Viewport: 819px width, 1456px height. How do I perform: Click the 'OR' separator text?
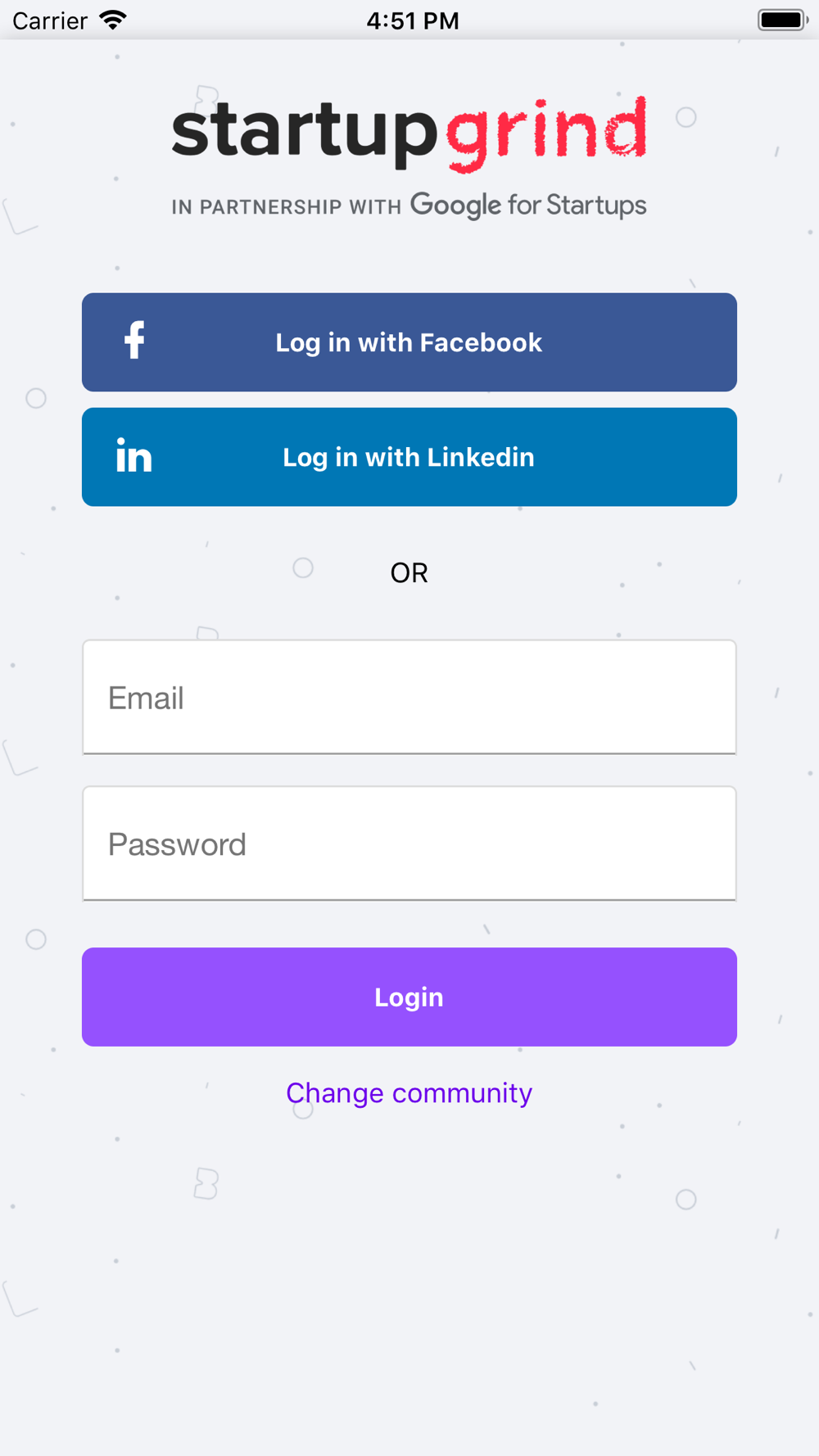click(409, 573)
